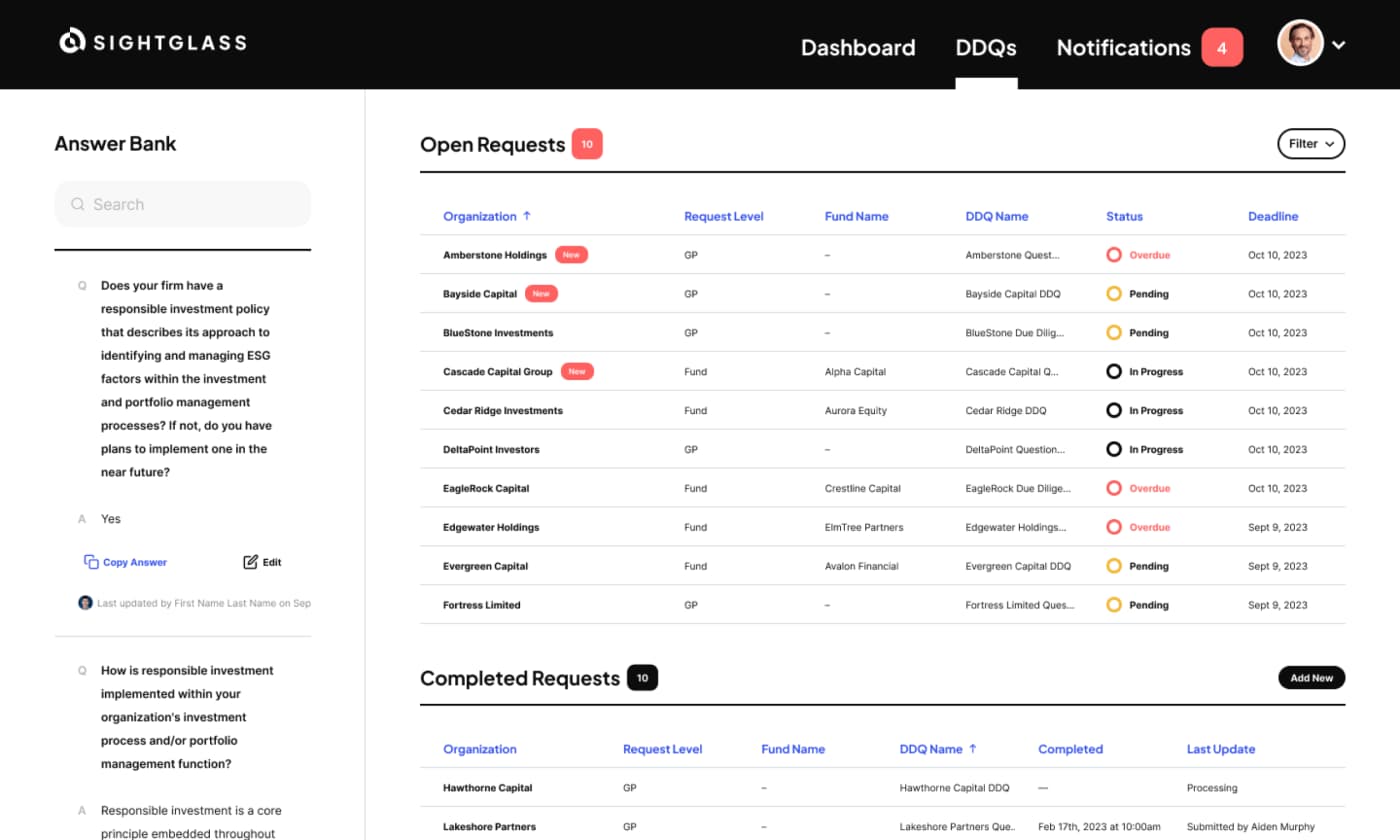1400x840 pixels.
Task: Click the copy icon next to Copy Answer
Action: click(x=89, y=562)
